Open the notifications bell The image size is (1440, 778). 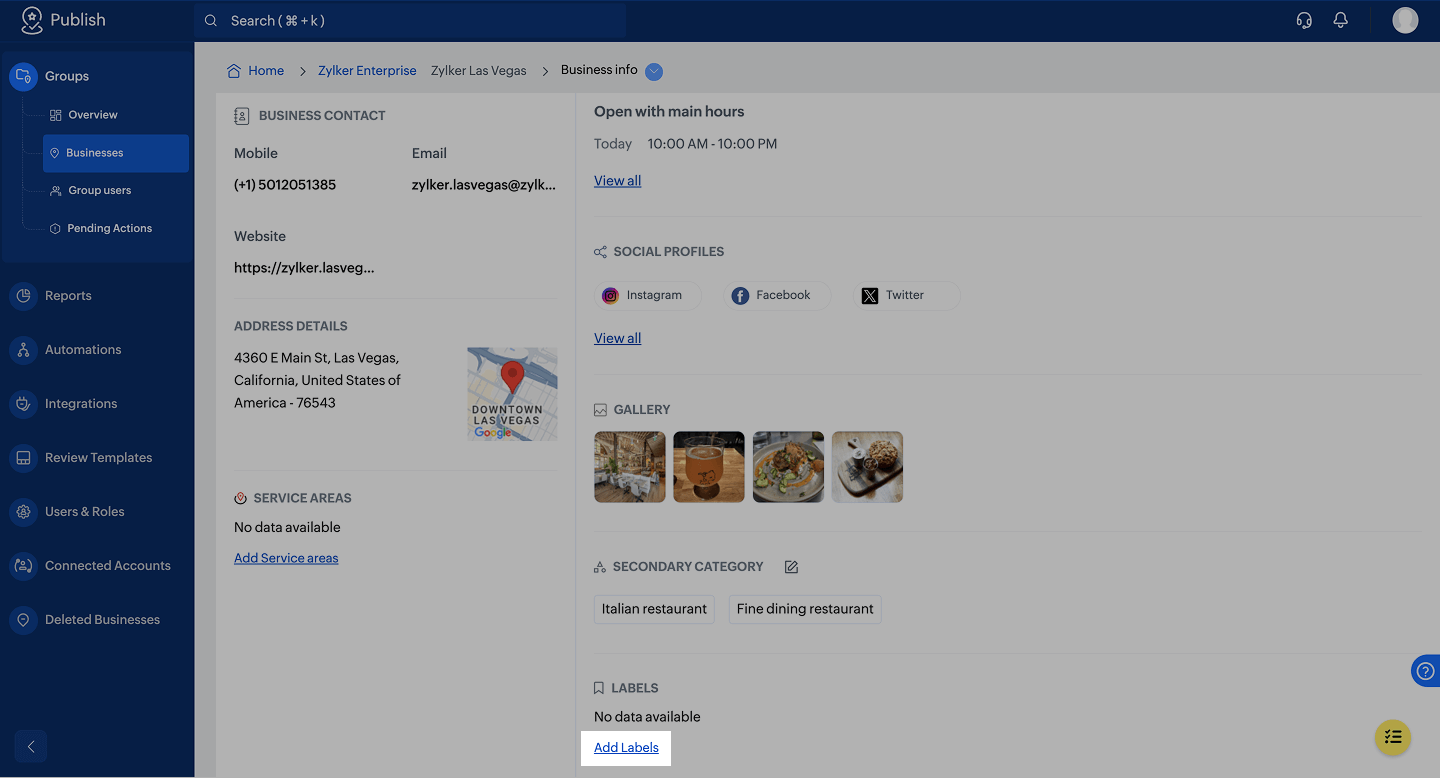point(1341,20)
